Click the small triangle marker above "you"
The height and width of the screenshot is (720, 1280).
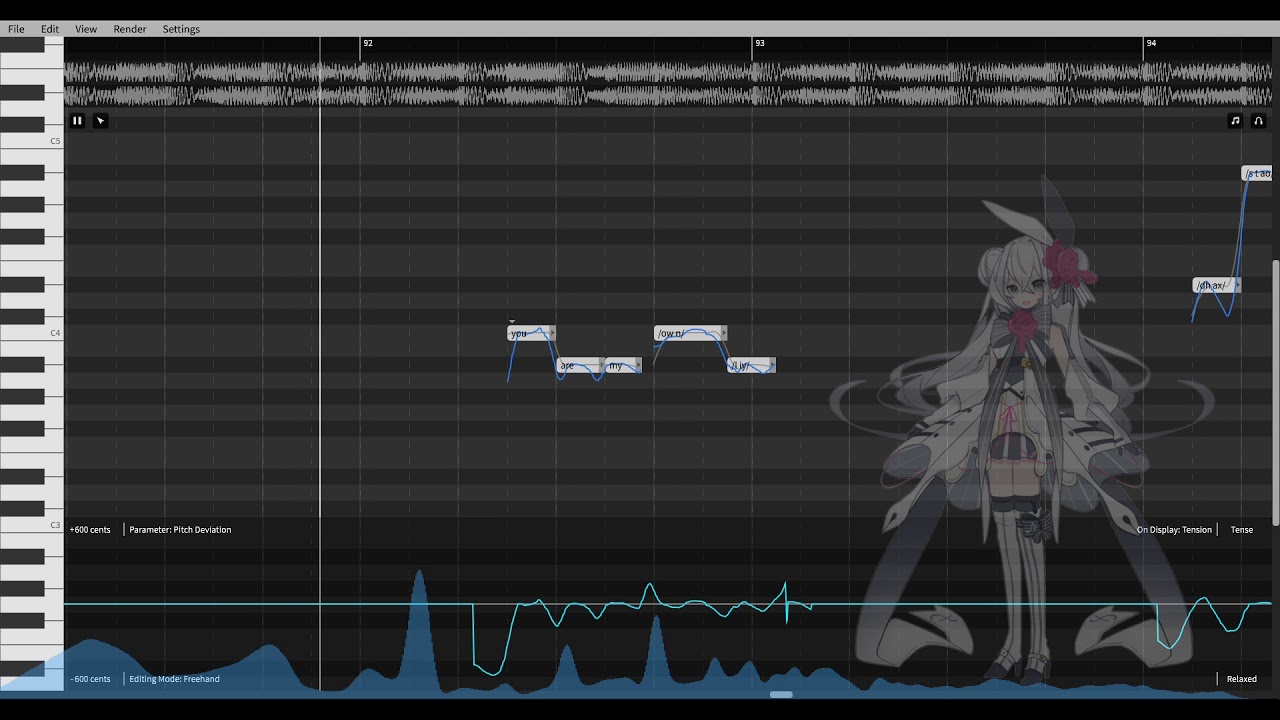pos(512,322)
